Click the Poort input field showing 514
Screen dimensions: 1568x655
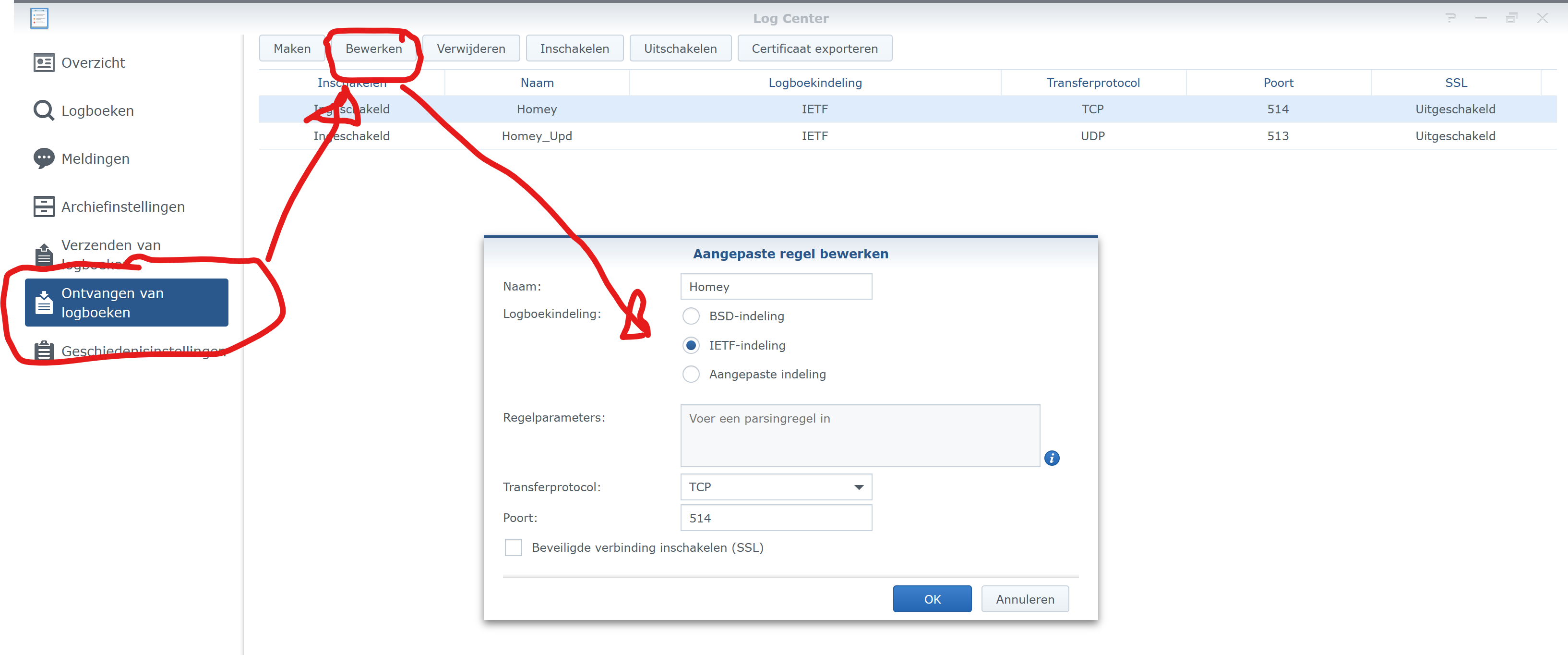click(x=776, y=518)
